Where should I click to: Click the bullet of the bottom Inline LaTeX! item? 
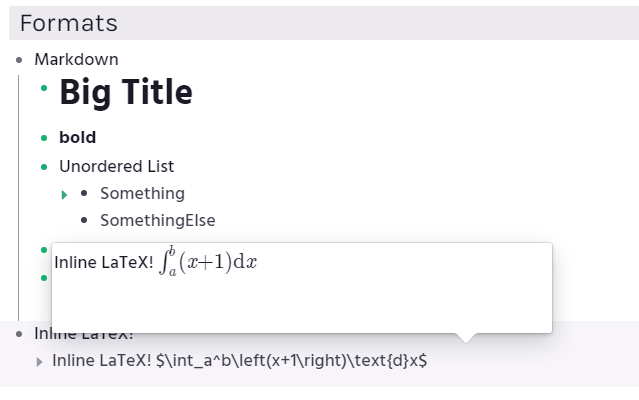click(19, 334)
